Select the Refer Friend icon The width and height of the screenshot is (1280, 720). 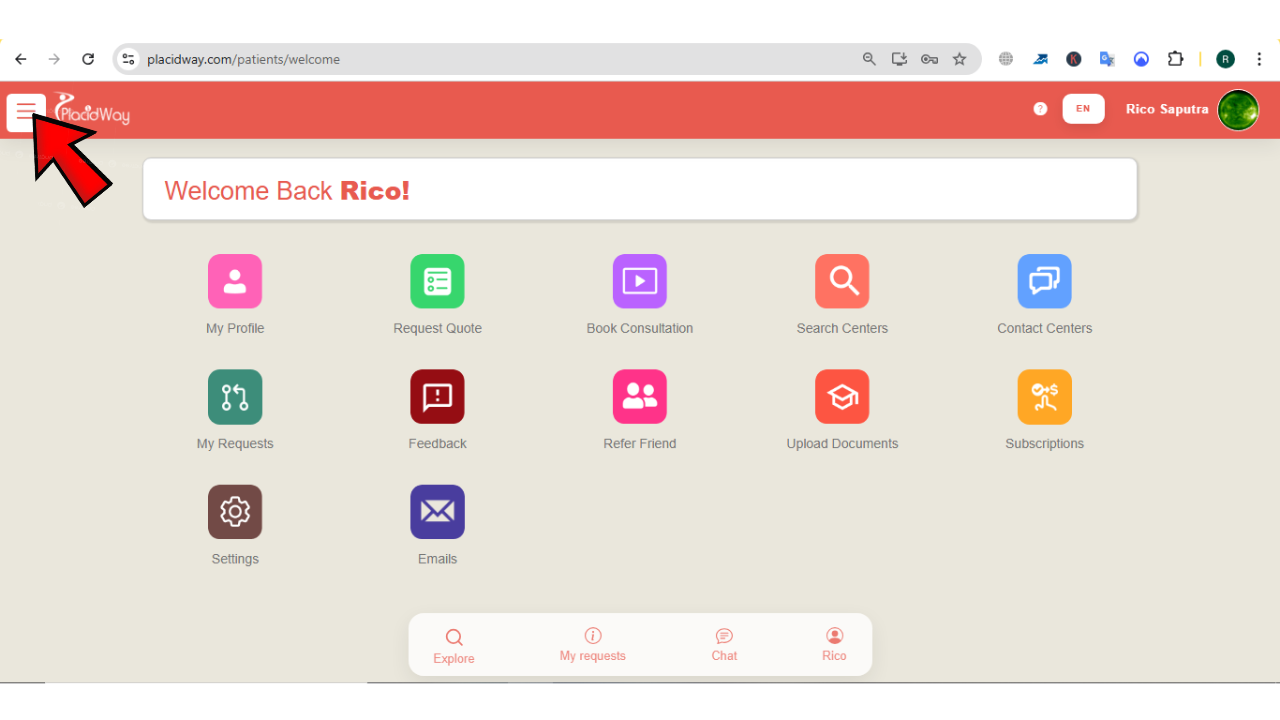(640, 396)
